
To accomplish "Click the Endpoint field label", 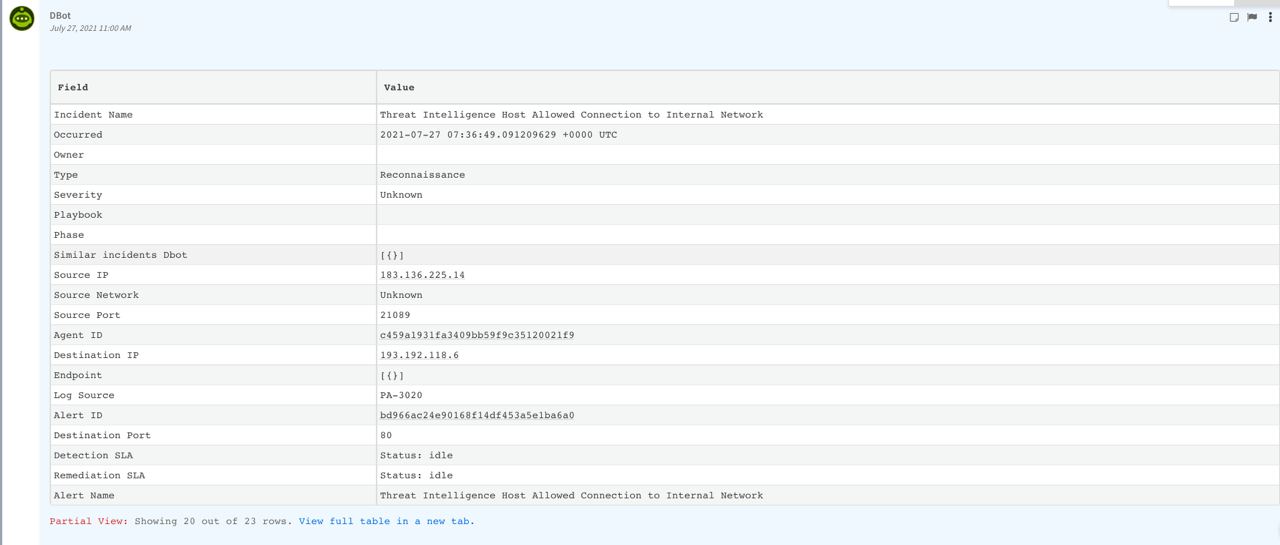I will coord(78,375).
